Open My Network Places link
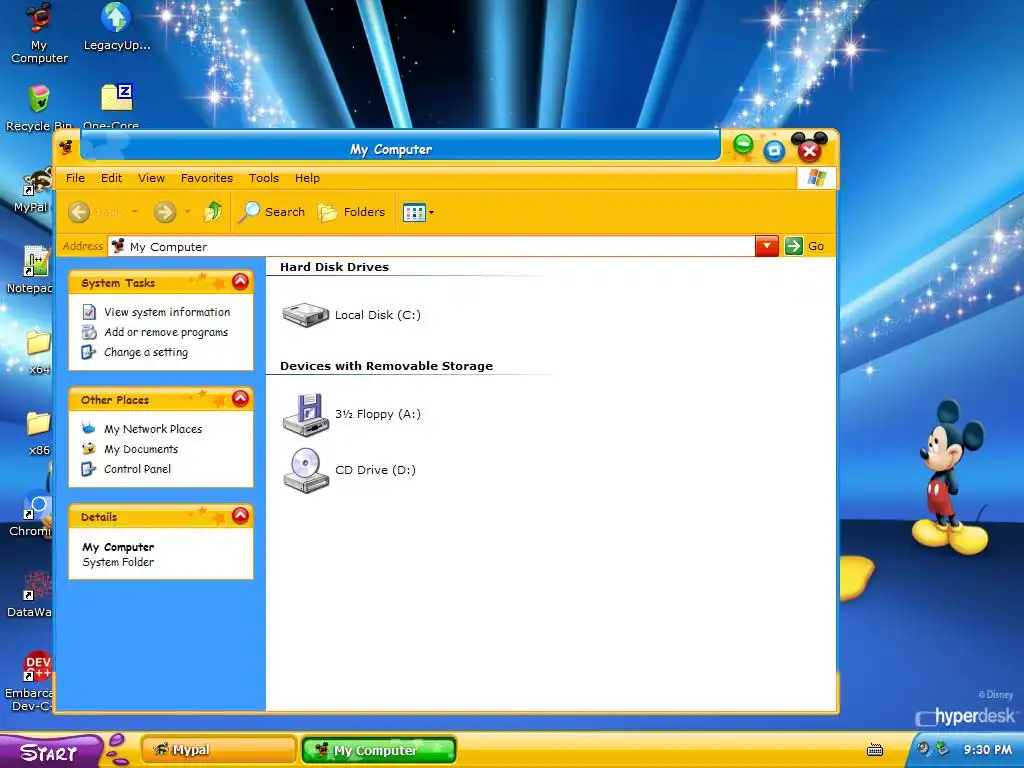 pyautogui.click(x=153, y=429)
